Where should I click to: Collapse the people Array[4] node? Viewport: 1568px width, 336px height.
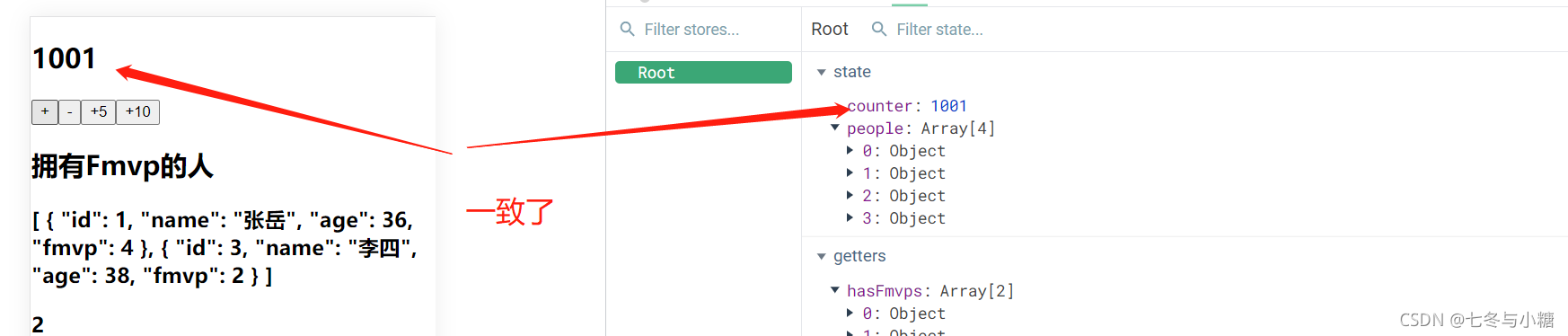835,128
